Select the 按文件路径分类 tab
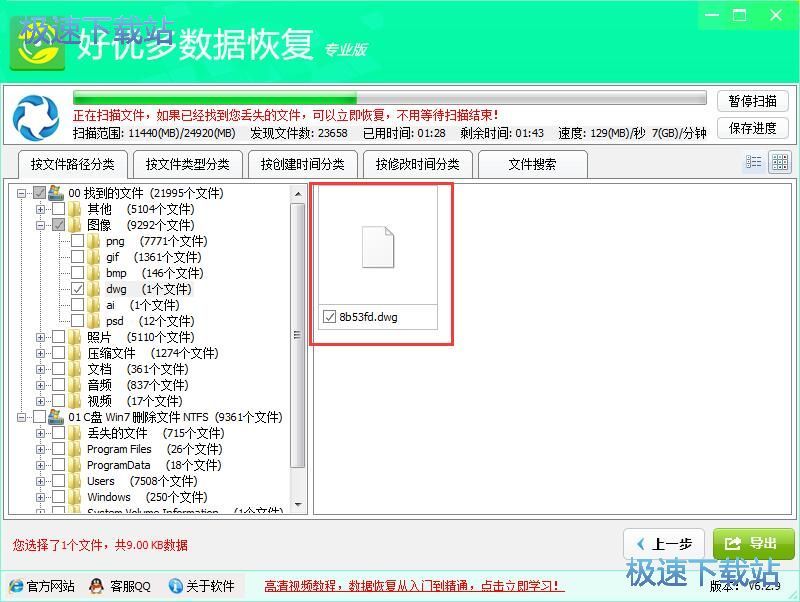 (72, 164)
